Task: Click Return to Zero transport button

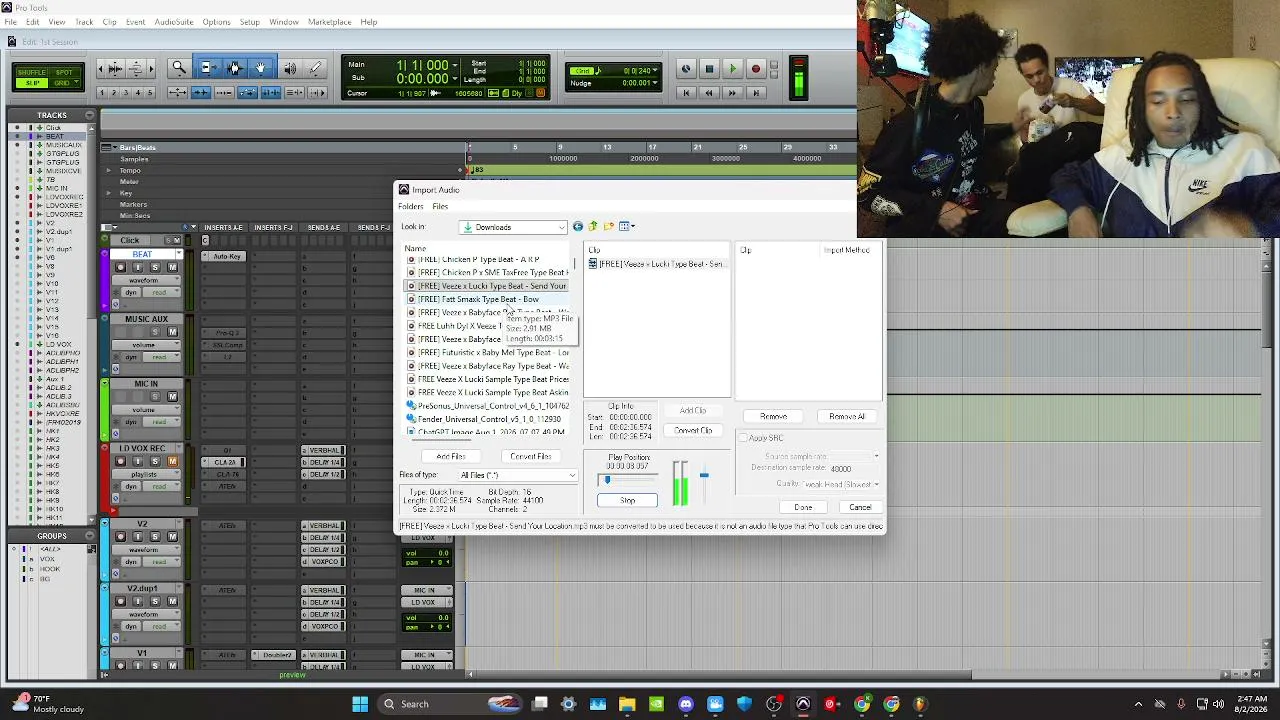Action: coord(686,93)
